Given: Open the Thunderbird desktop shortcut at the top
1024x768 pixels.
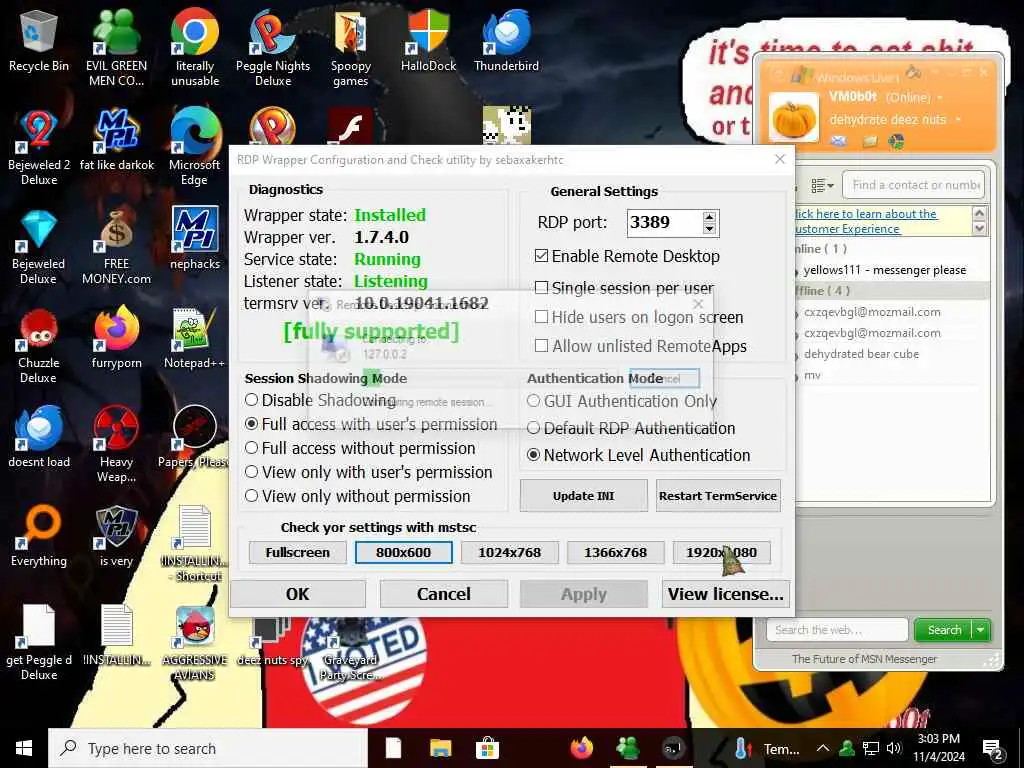Looking at the screenshot, I should tap(506, 40).
